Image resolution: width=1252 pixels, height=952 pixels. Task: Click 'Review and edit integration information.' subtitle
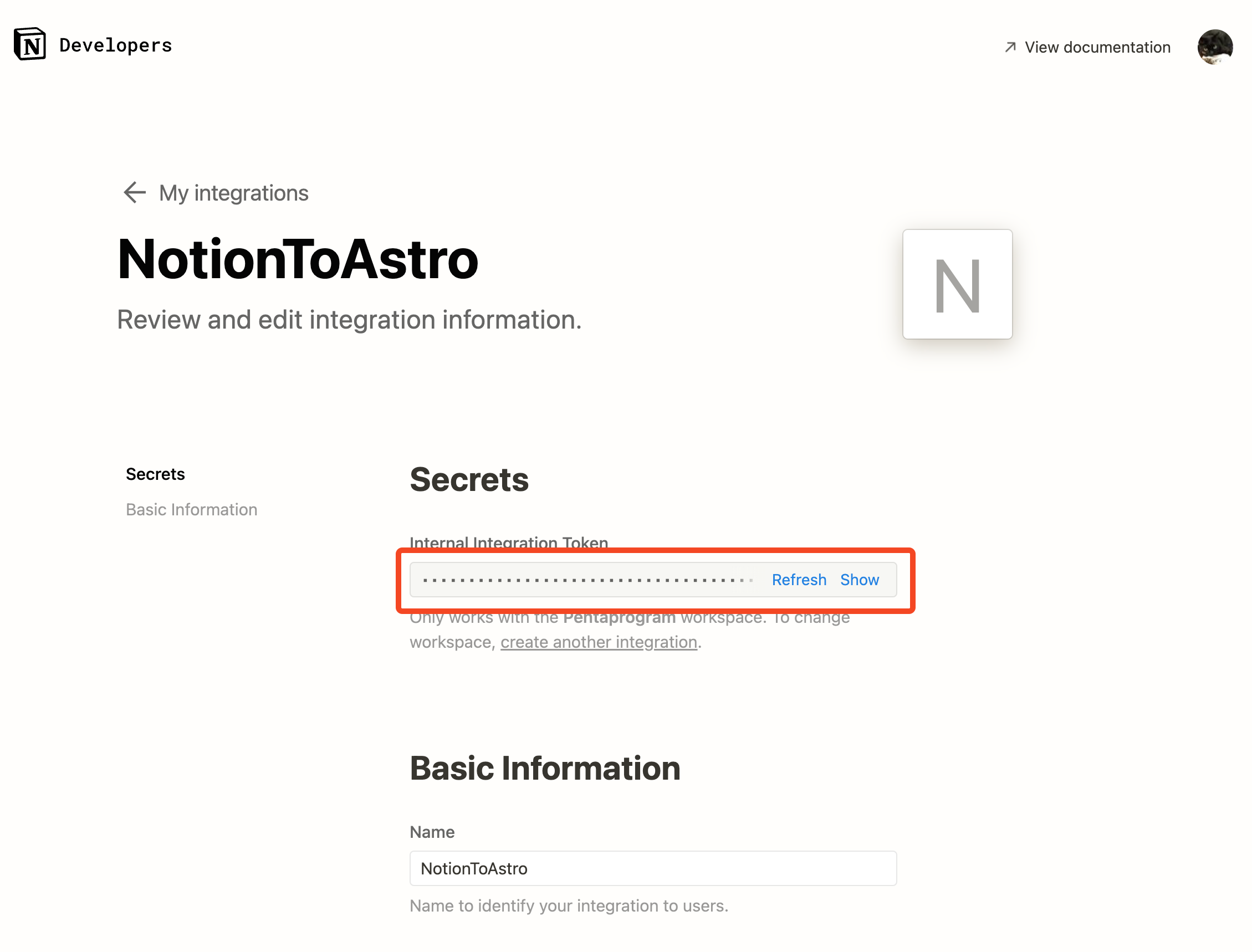tap(349, 320)
